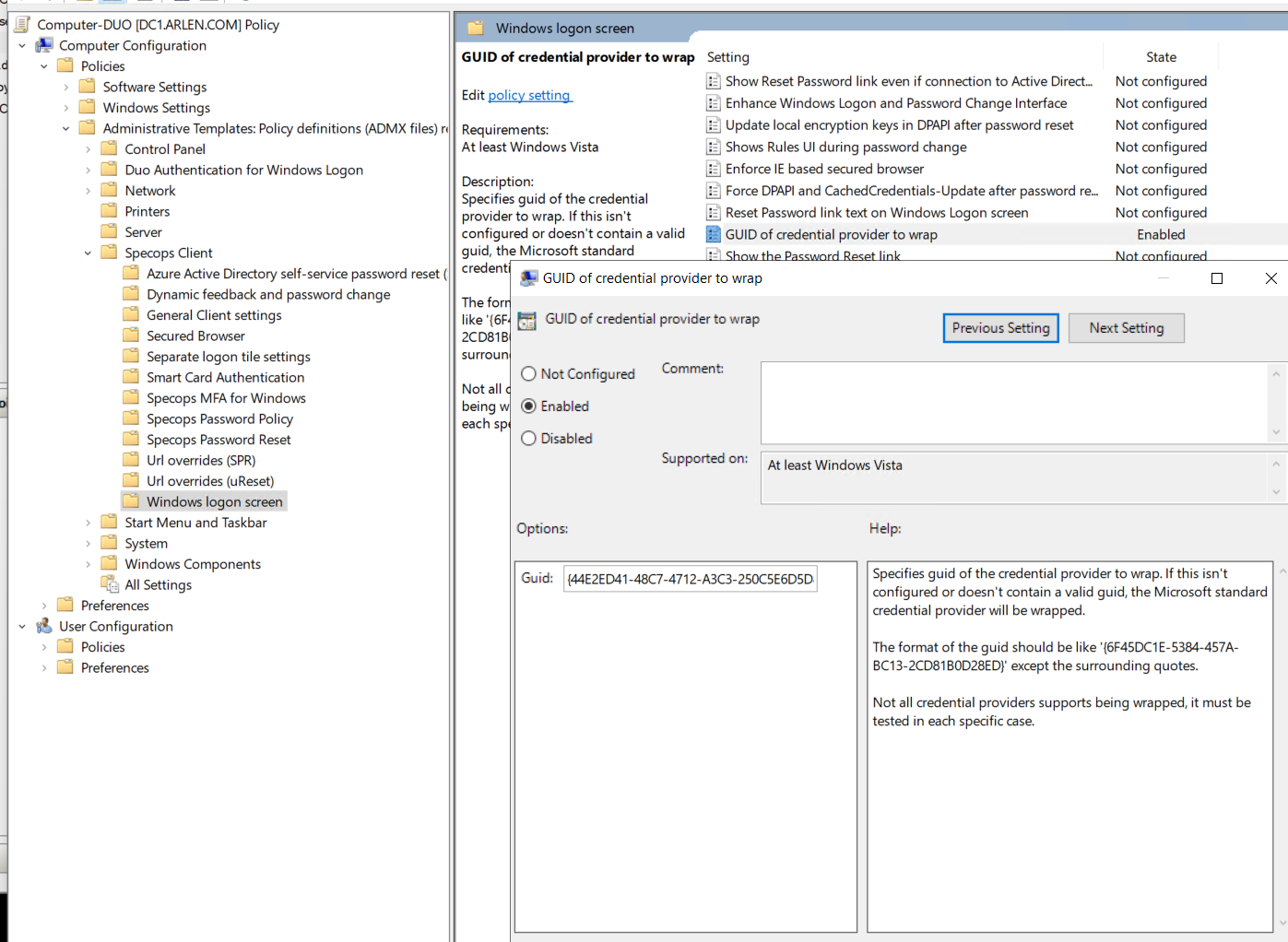Image resolution: width=1288 pixels, height=942 pixels.
Task: Collapse the User Configuration node
Action: [22, 626]
